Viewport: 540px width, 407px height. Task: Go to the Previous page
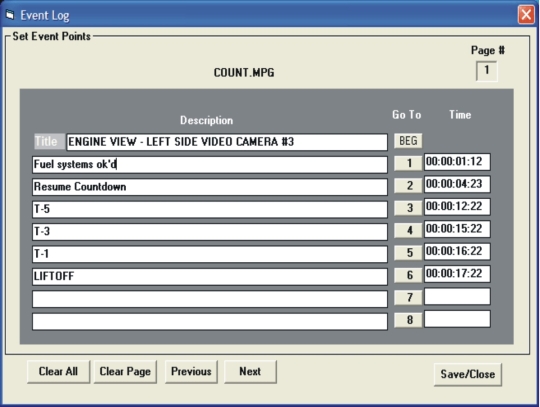191,372
